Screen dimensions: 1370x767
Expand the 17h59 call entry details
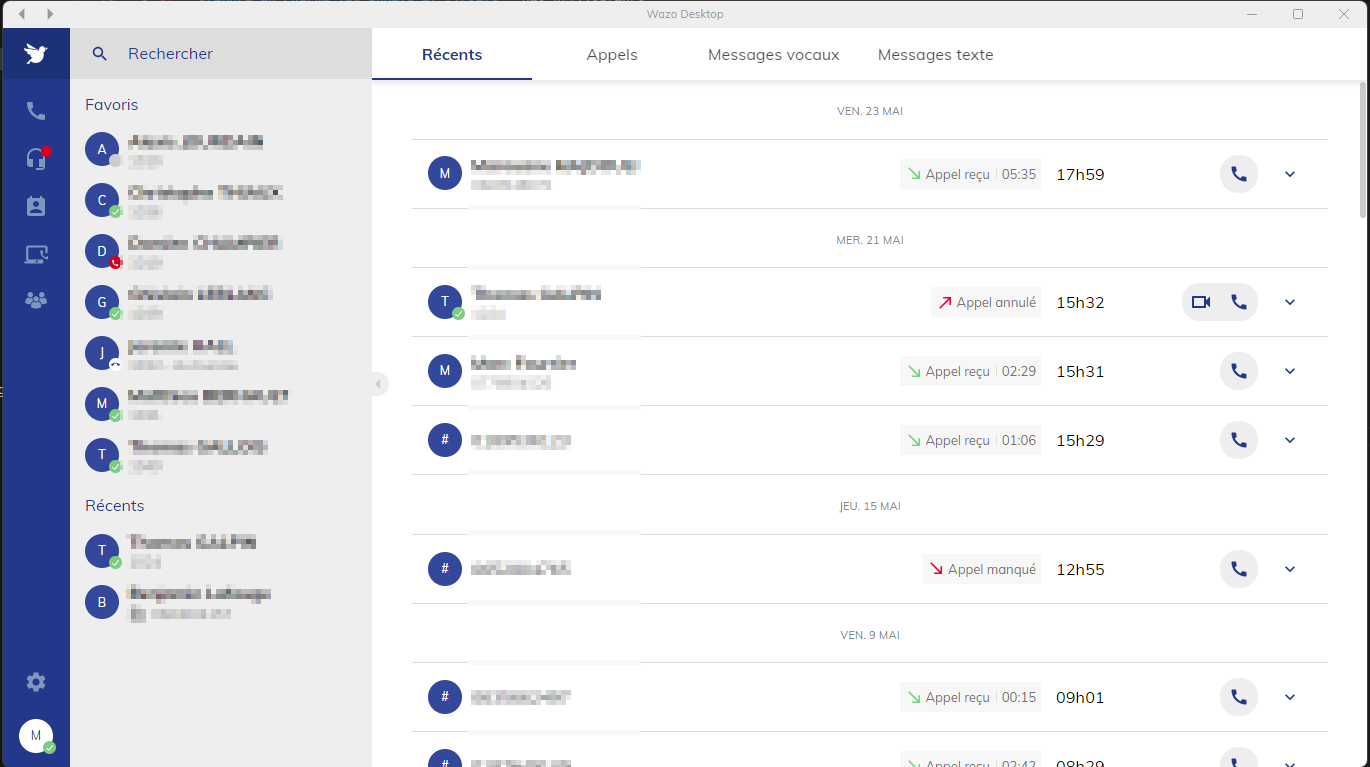1290,174
